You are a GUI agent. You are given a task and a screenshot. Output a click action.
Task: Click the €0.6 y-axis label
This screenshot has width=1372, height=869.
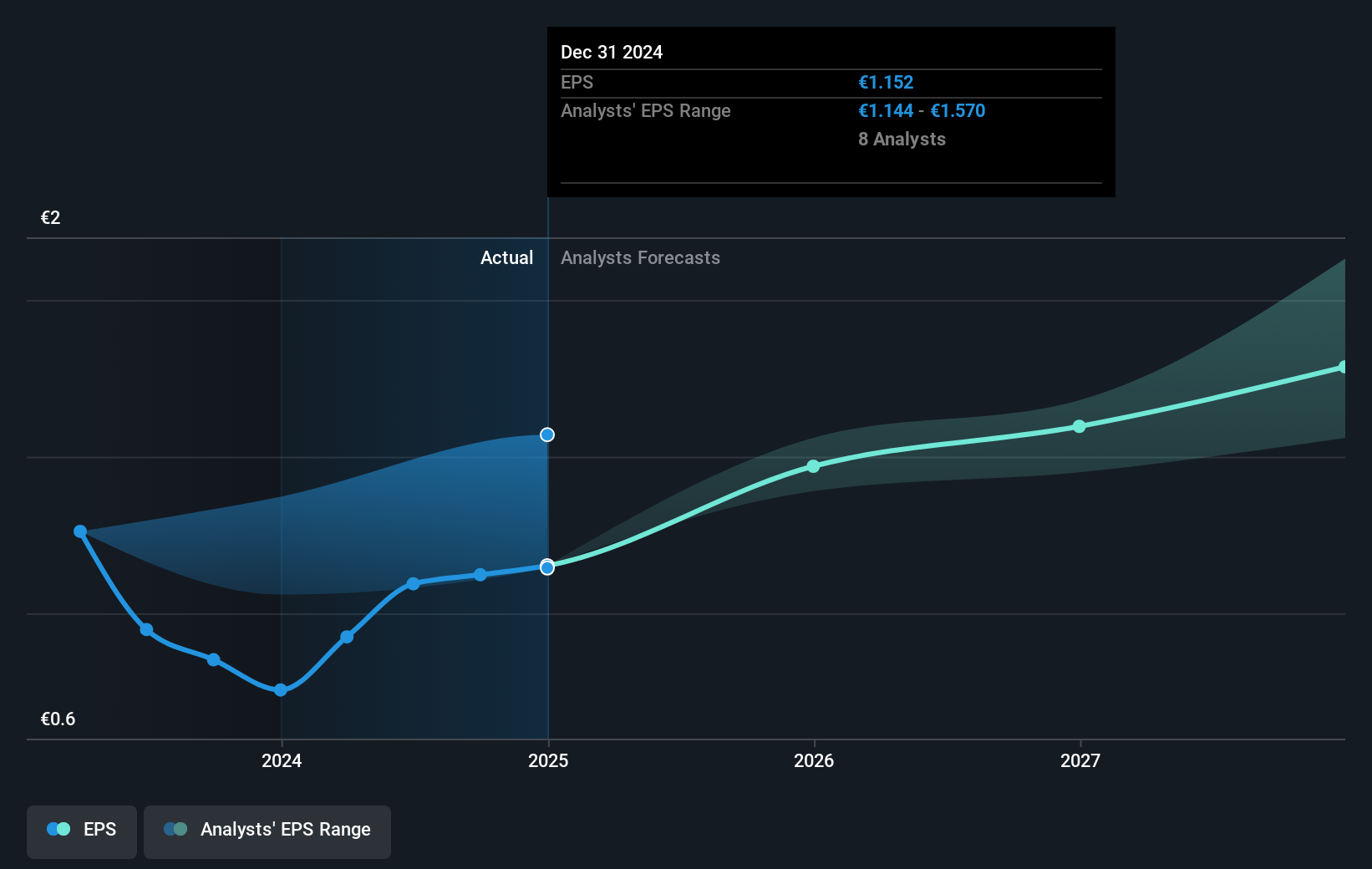pos(58,719)
